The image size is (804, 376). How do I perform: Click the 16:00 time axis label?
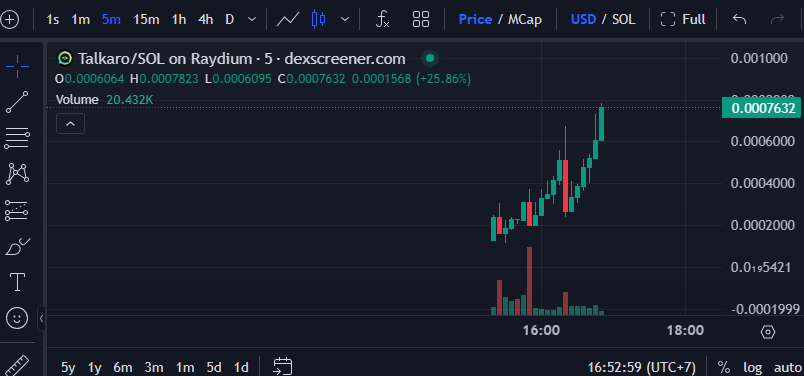(x=541, y=330)
